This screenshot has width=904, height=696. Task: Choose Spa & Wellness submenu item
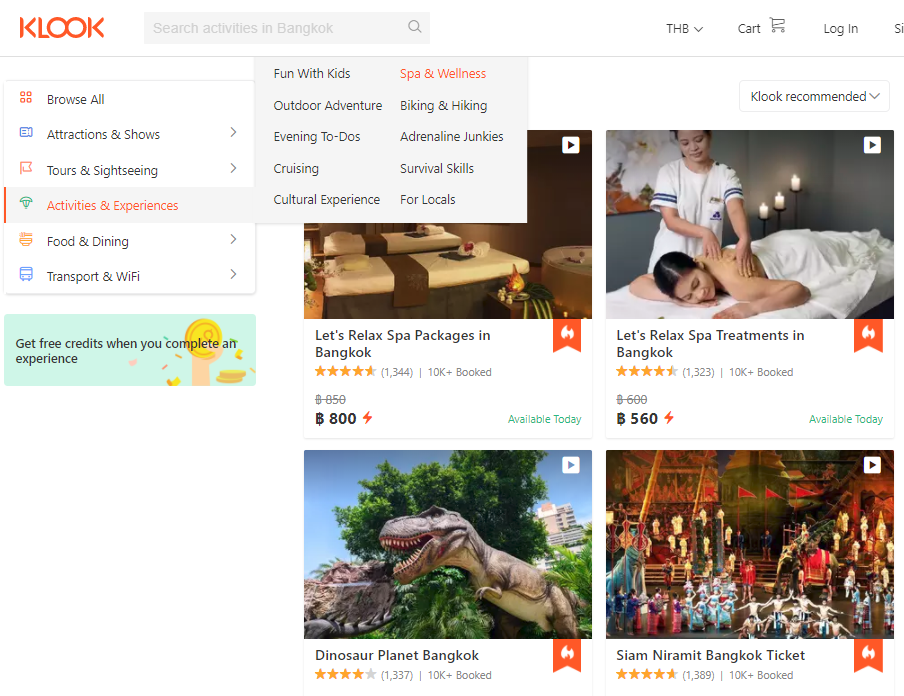pos(443,74)
